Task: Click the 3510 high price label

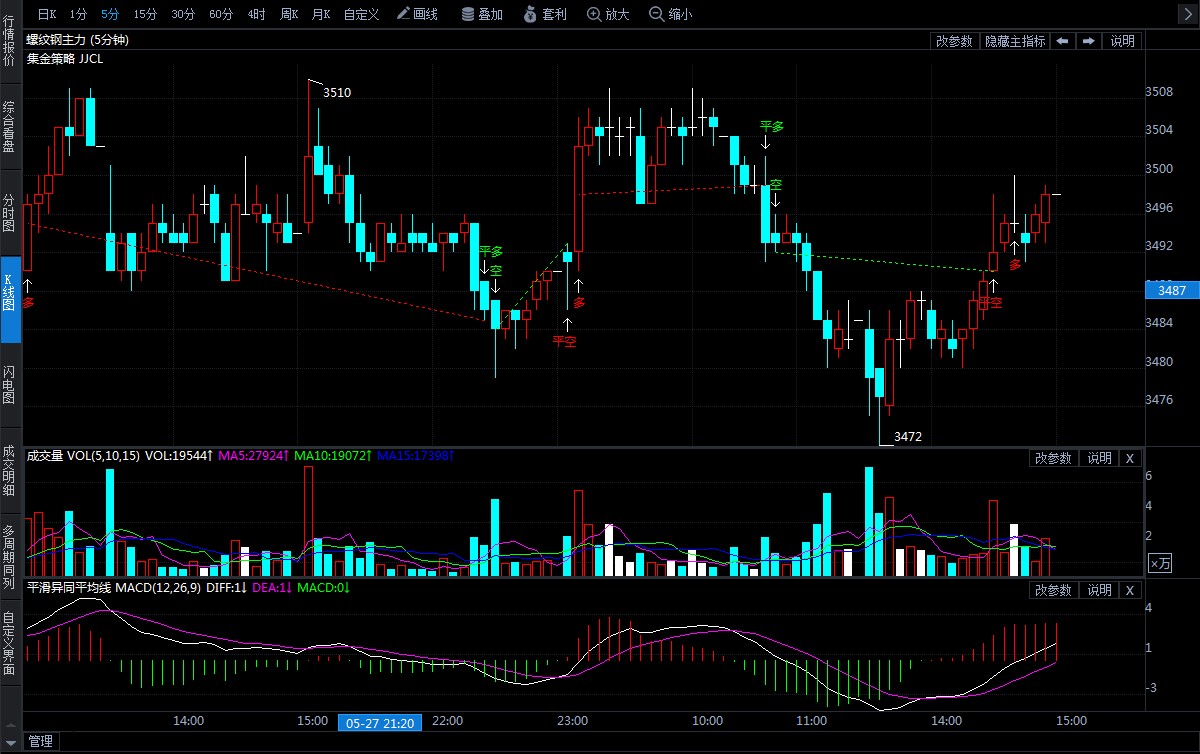Action: pyautogui.click(x=337, y=92)
